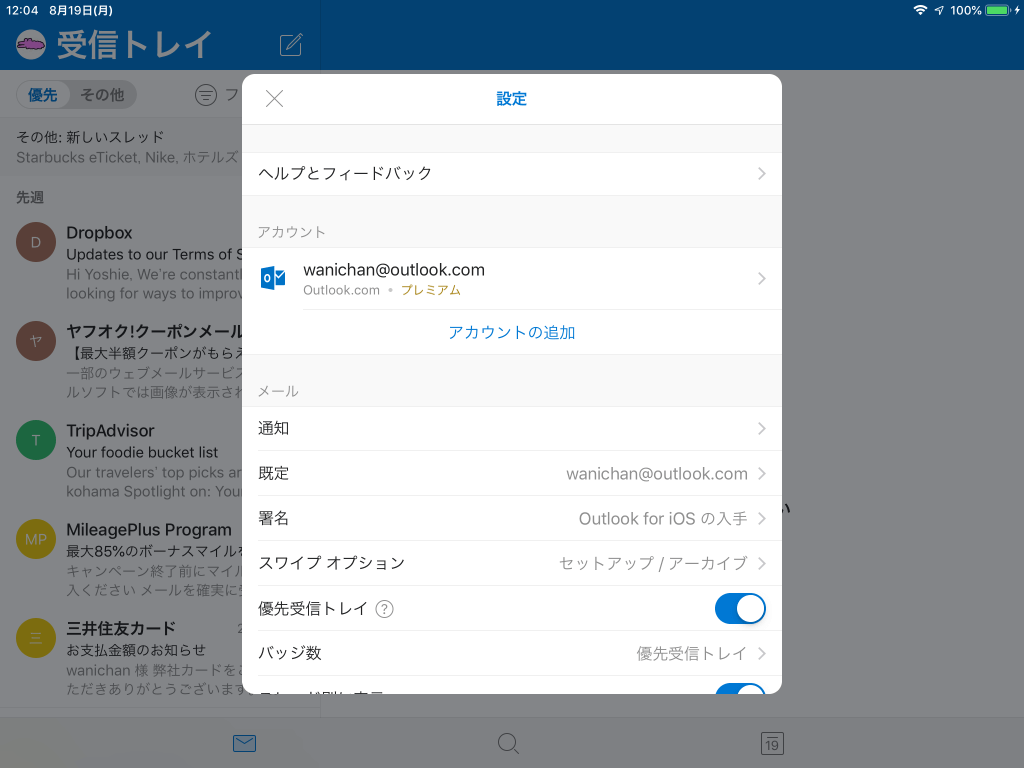The image size is (1024, 768).
Task: Open TripAdvisor foodie bucket list email
Action: point(121,460)
